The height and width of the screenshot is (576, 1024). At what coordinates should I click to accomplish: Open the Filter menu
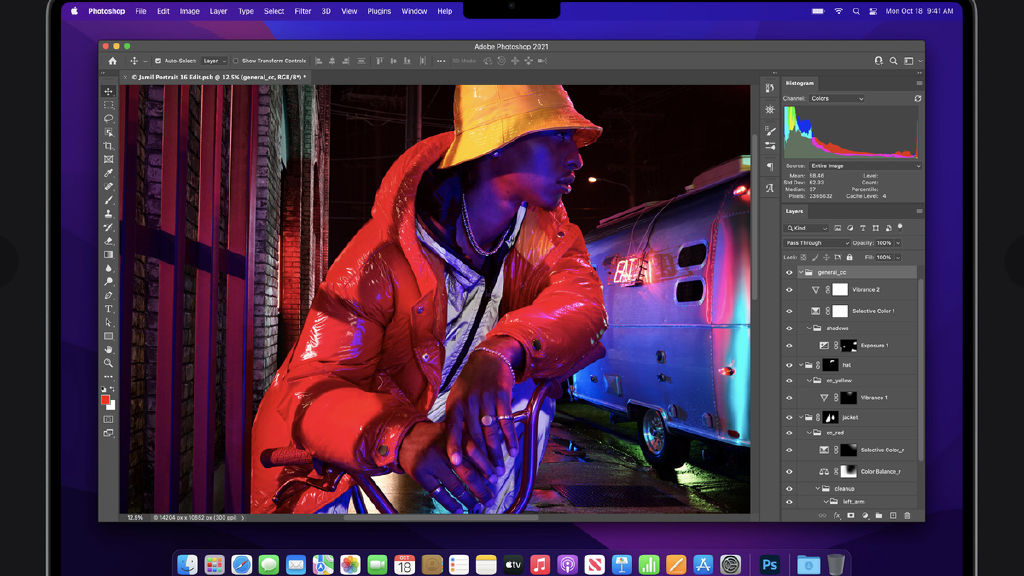tap(302, 11)
